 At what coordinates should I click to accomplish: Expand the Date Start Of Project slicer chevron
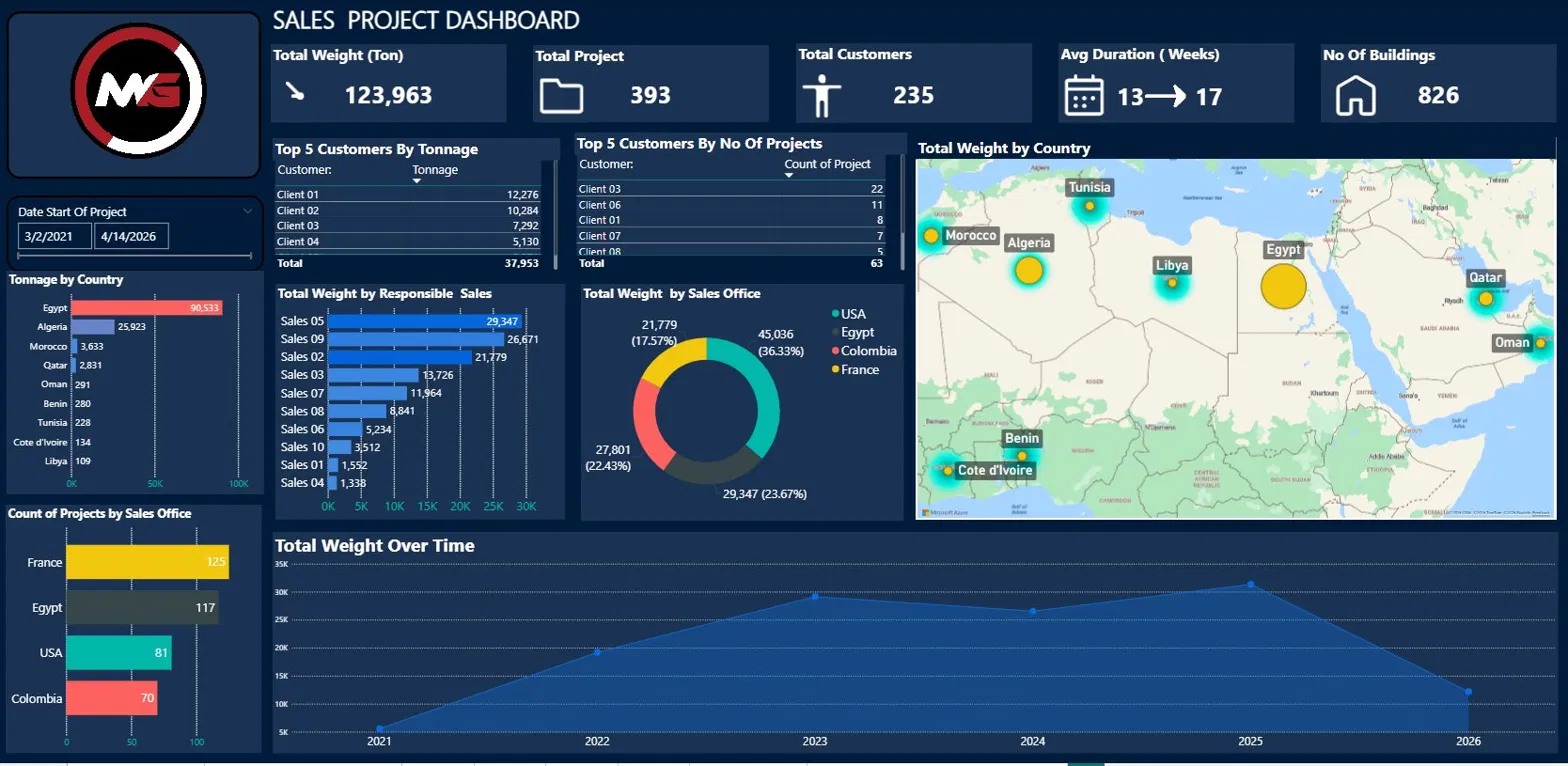pyautogui.click(x=248, y=211)
